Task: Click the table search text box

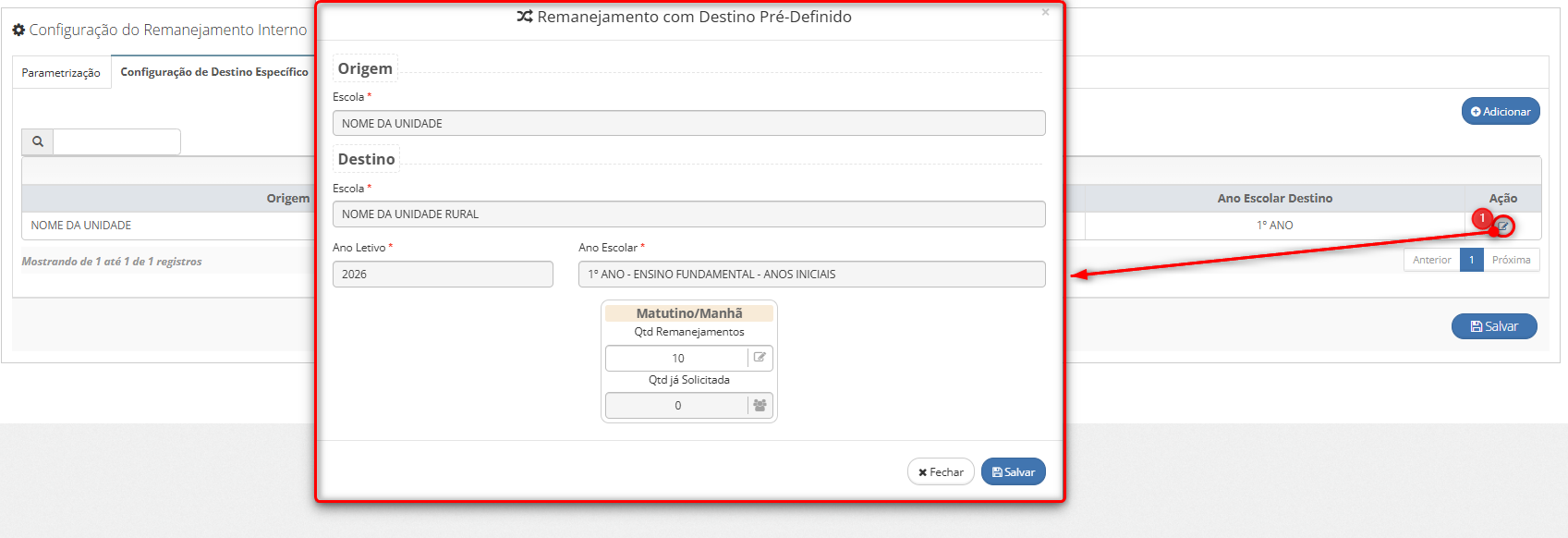Action: [116, 141]
